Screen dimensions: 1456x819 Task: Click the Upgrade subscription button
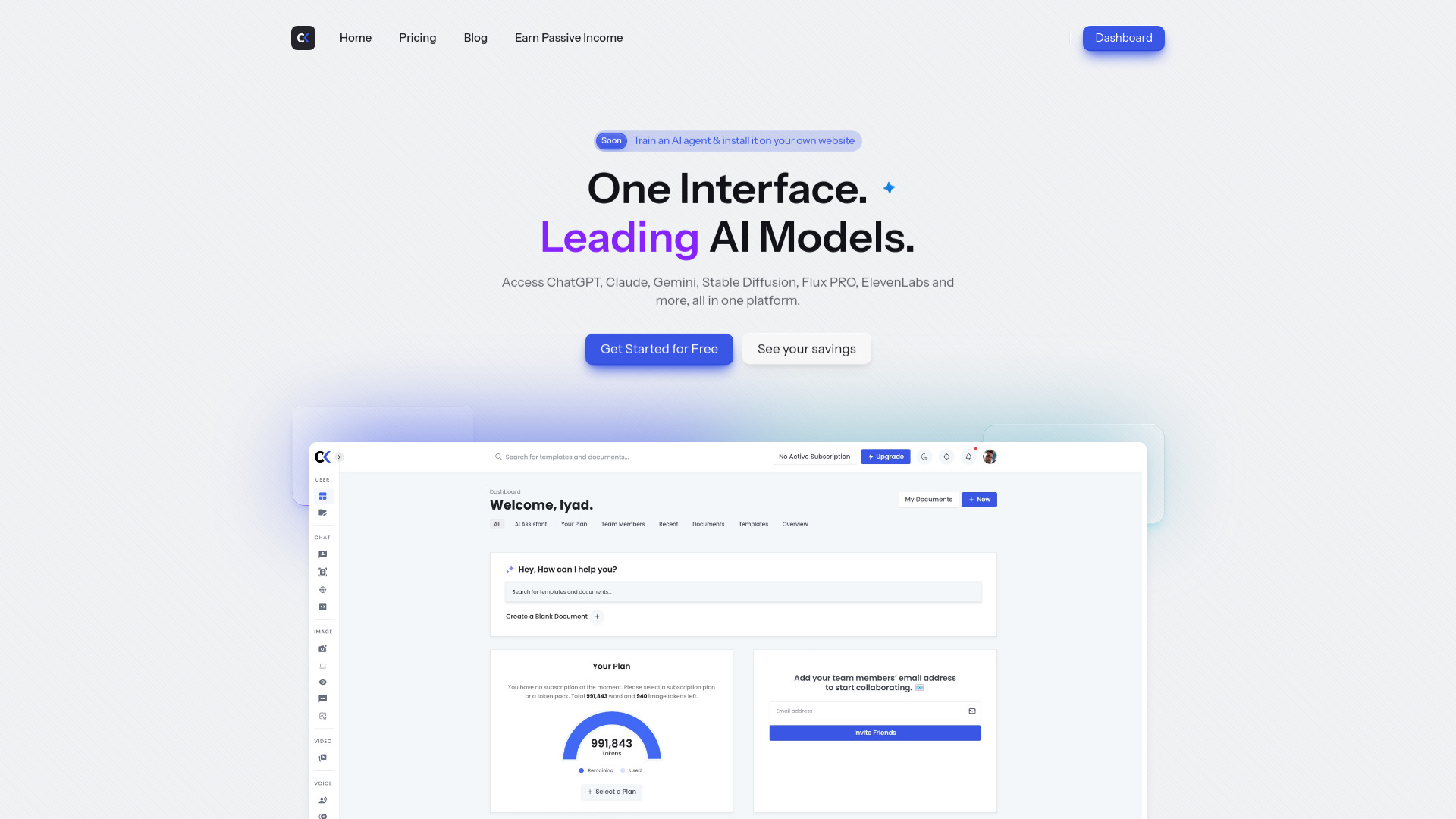click(886, 456)
